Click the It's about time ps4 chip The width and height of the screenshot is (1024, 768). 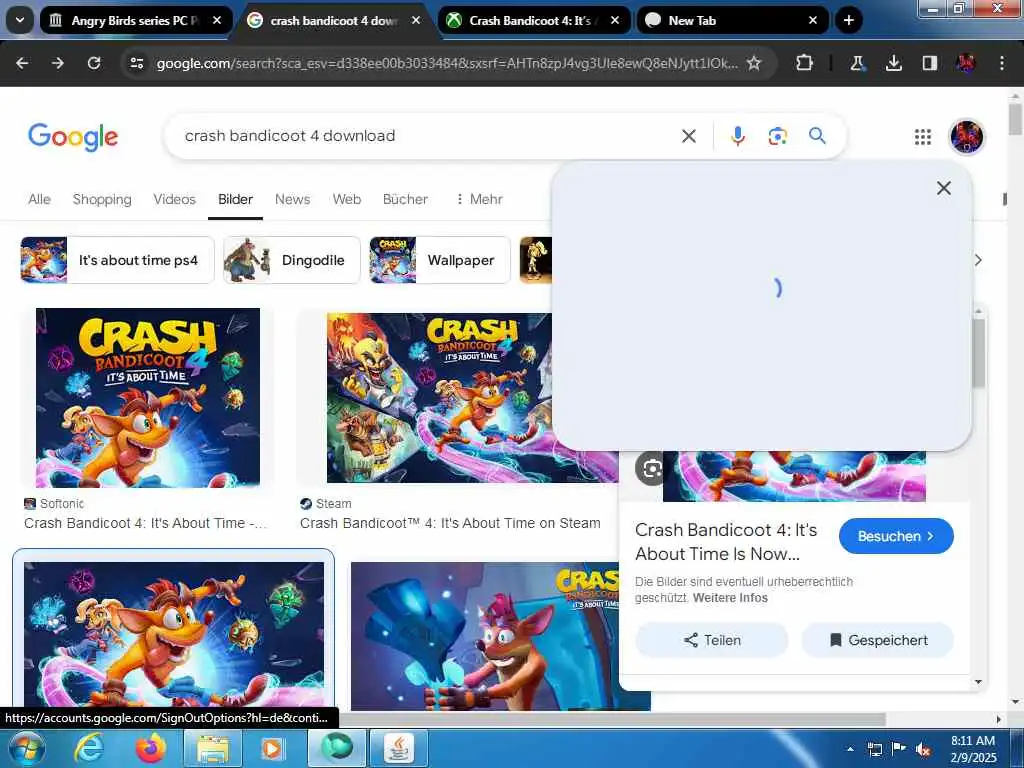pyautogui.click(x=117, y=260)
